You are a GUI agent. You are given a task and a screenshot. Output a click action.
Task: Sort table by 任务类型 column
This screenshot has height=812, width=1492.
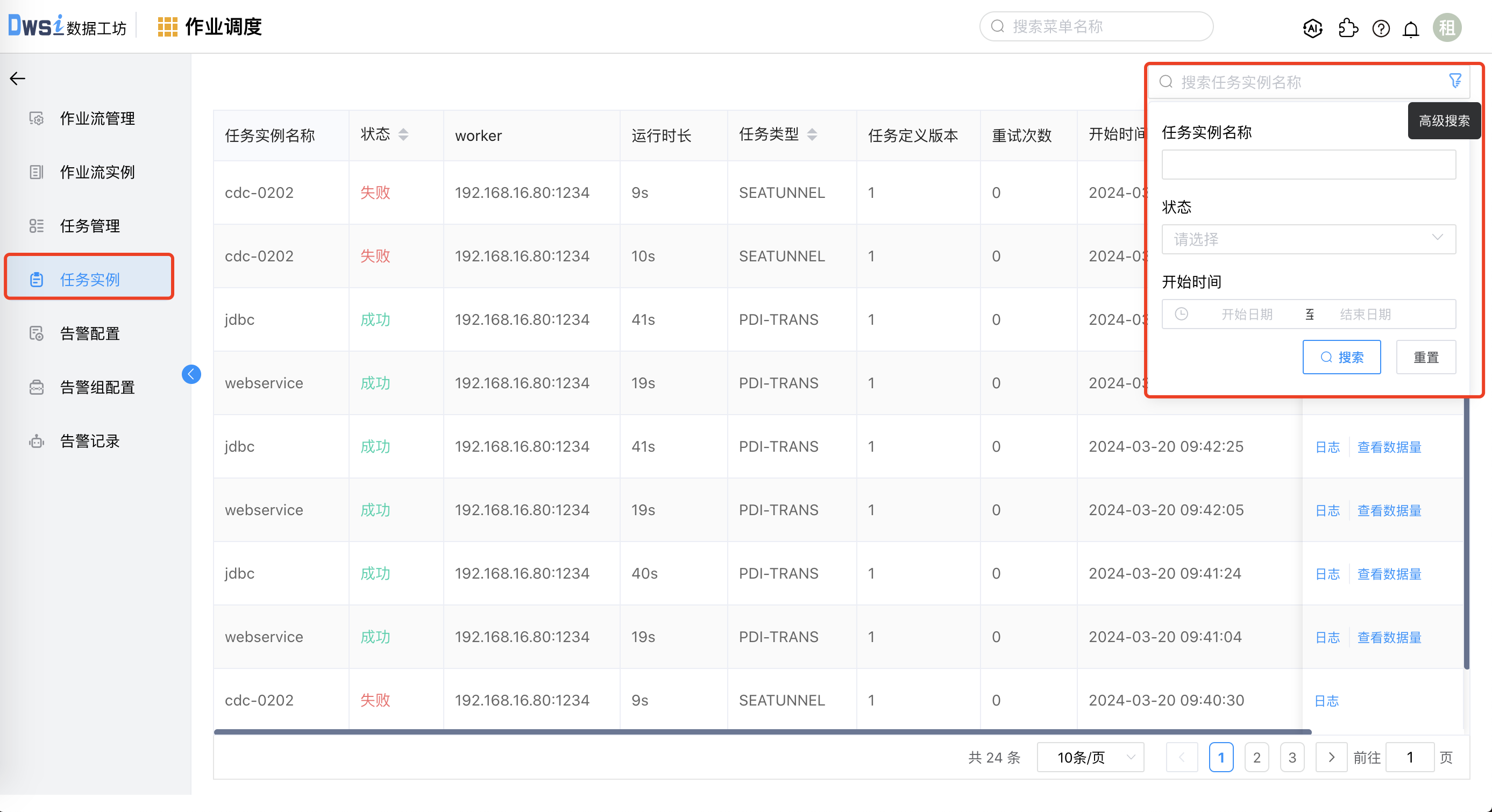812,134
